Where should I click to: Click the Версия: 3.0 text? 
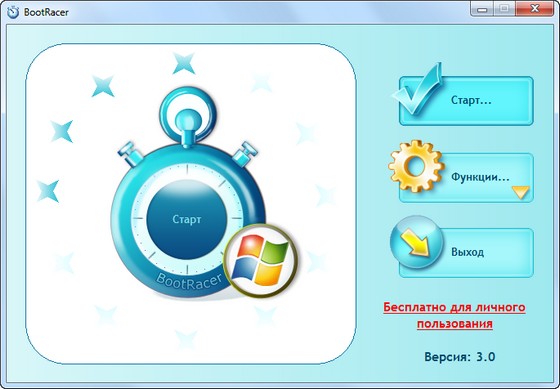point(460,356)
